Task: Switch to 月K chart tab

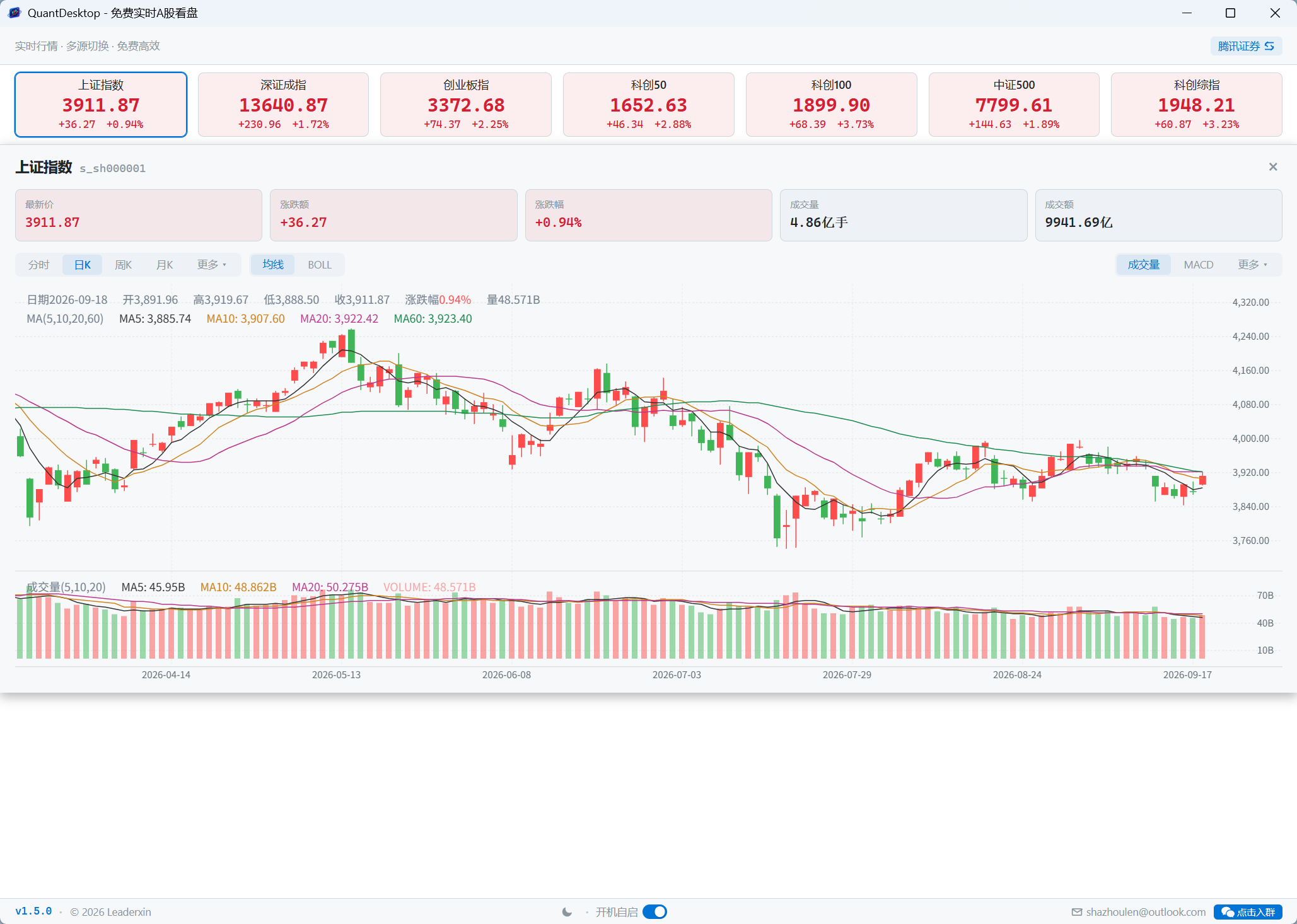Action: 165,265
